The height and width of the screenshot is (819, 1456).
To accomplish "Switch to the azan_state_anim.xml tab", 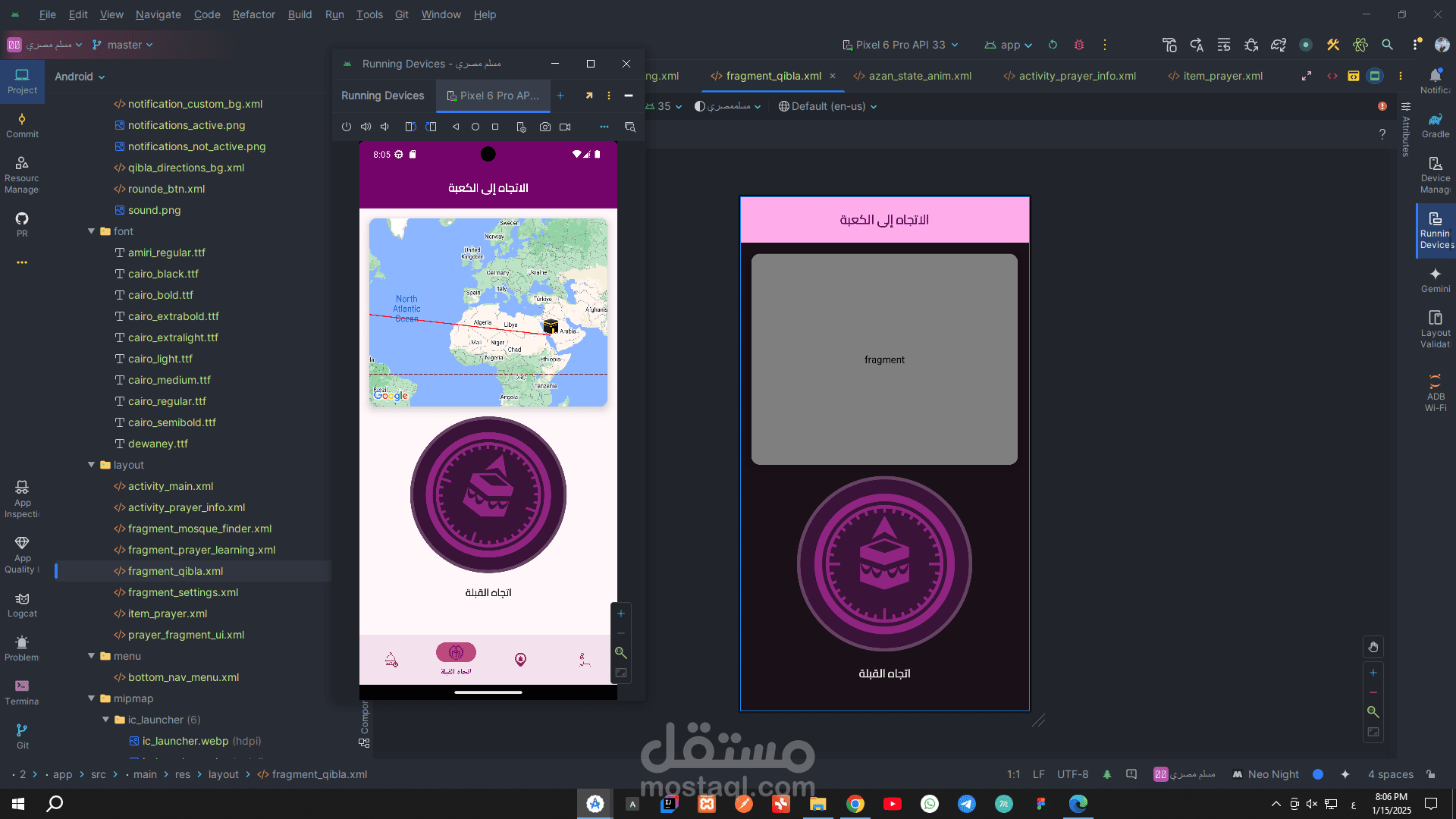I will coord(919,76).
